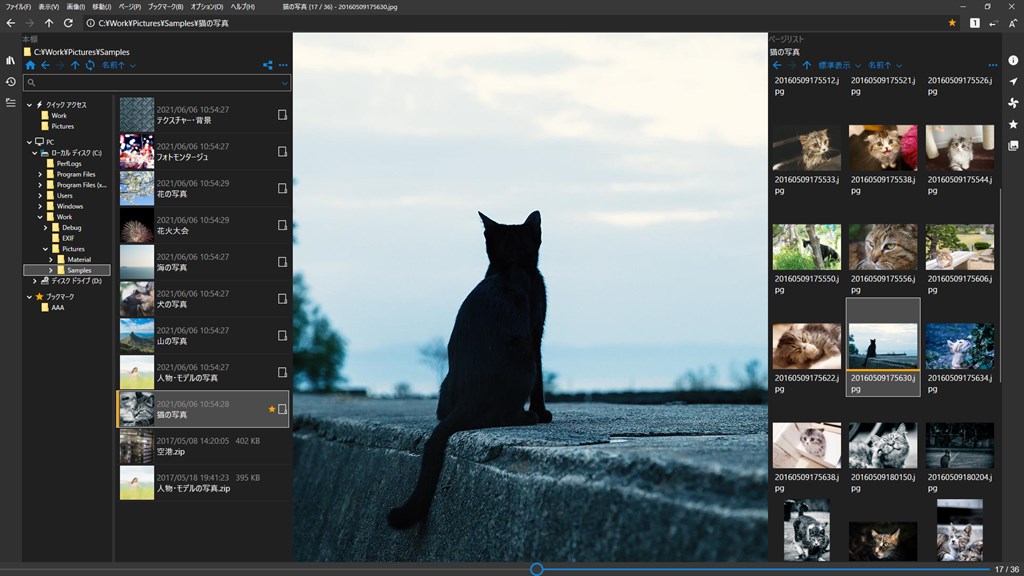This screenshot has width=1024, height=576.
Task: Toggle the orange bookmark star in address bar
Action: (x=952, y=23)
